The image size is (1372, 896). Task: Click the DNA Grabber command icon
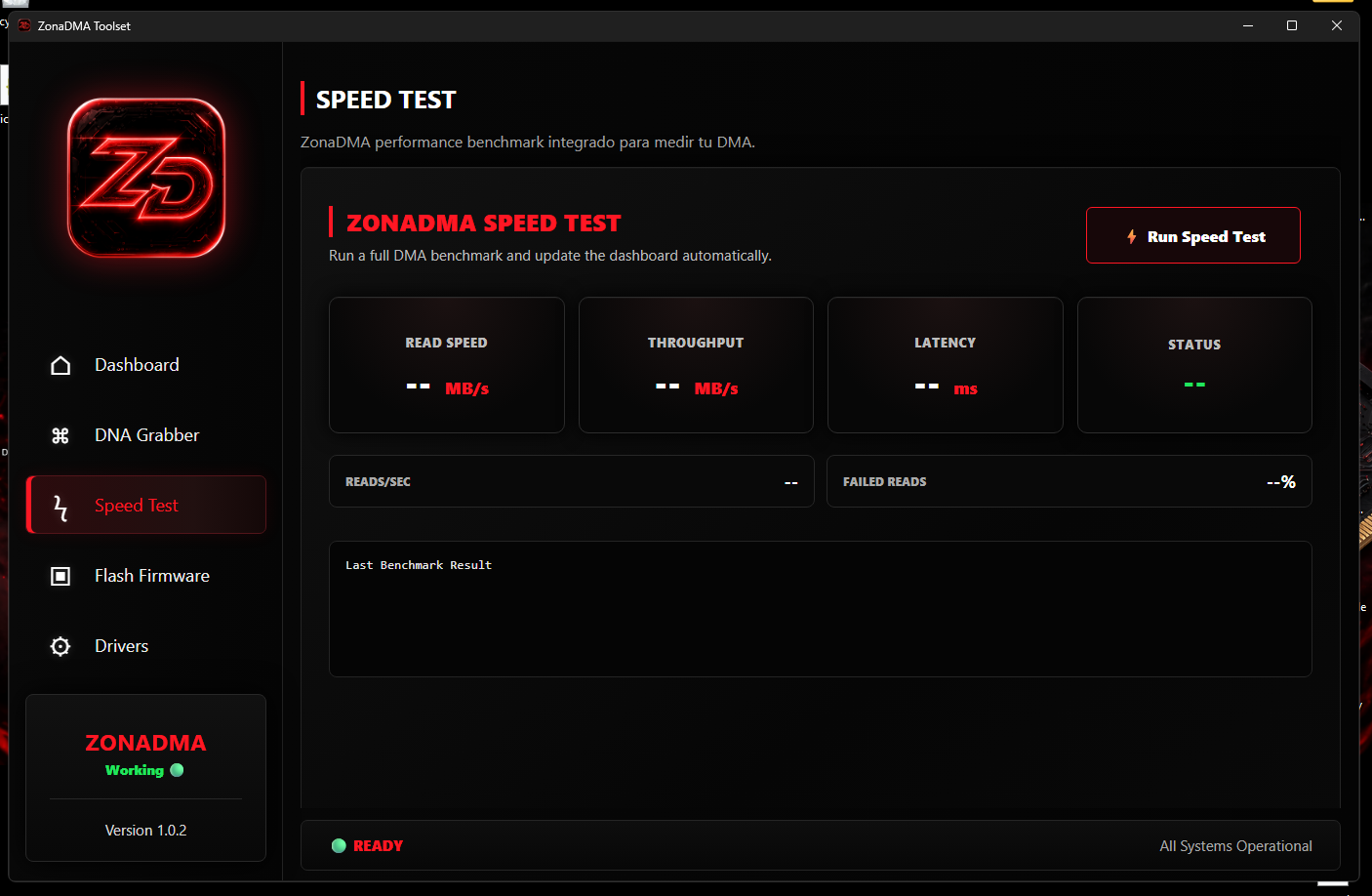pos(61,435)
